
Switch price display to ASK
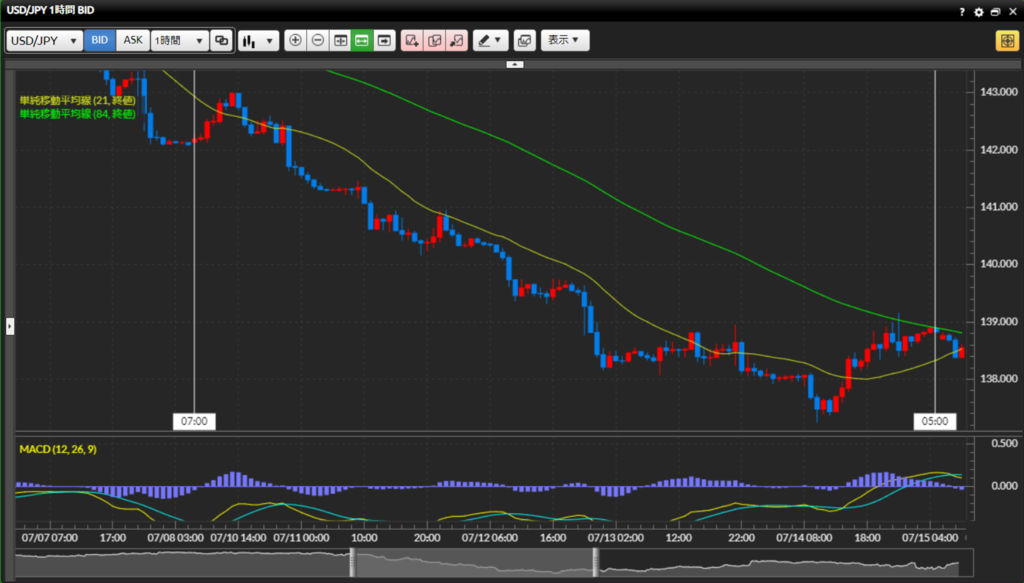point(133,41)
